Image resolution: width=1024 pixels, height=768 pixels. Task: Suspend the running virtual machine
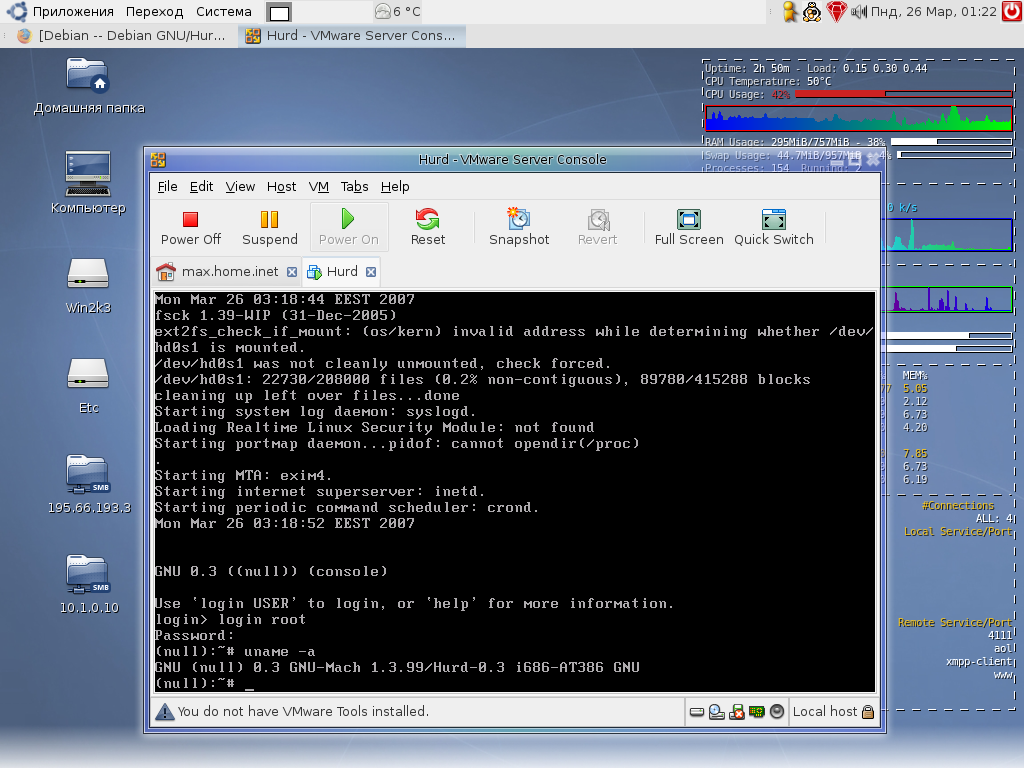270,227
